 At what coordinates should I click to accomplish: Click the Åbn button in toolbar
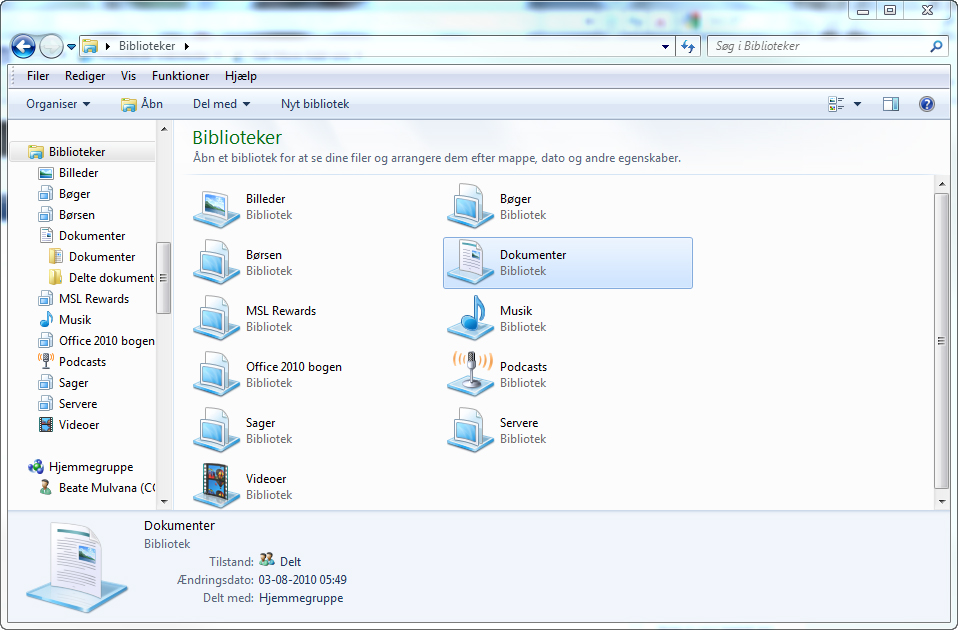(x=142, y=104)
